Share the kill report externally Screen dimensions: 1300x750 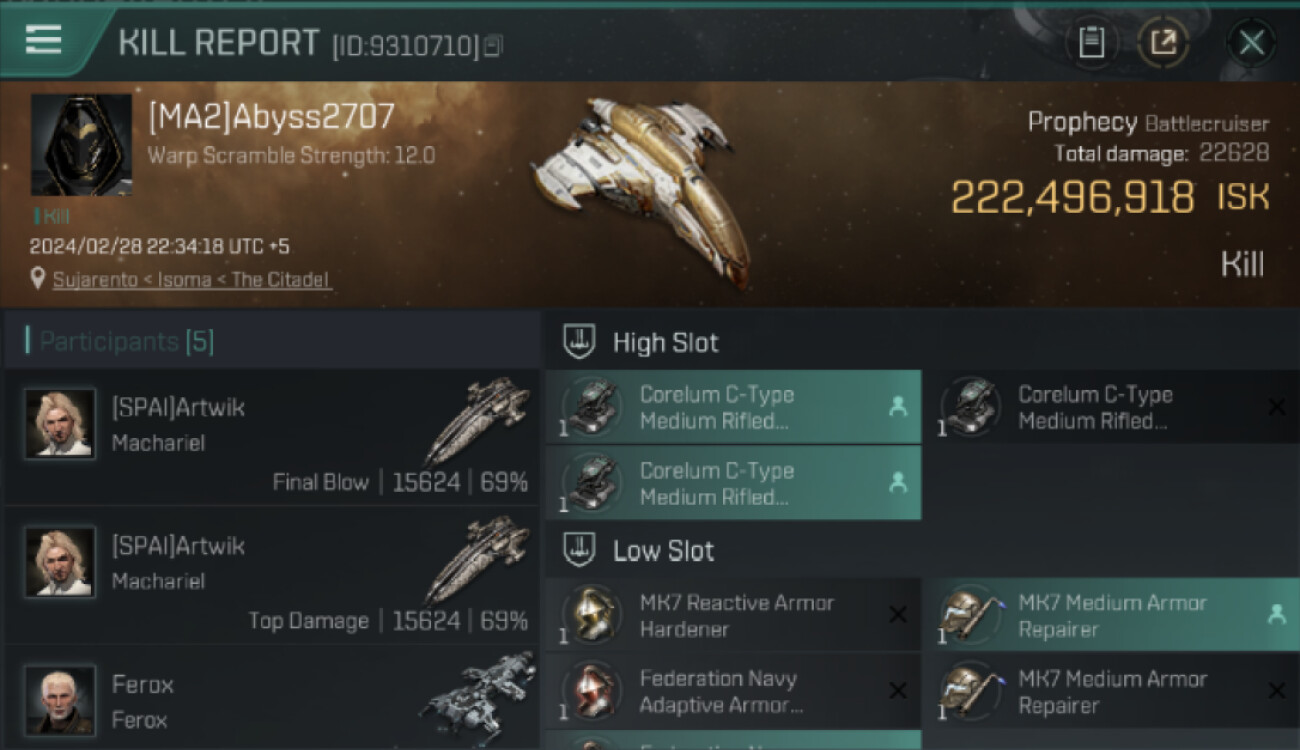click(1163, 42)
